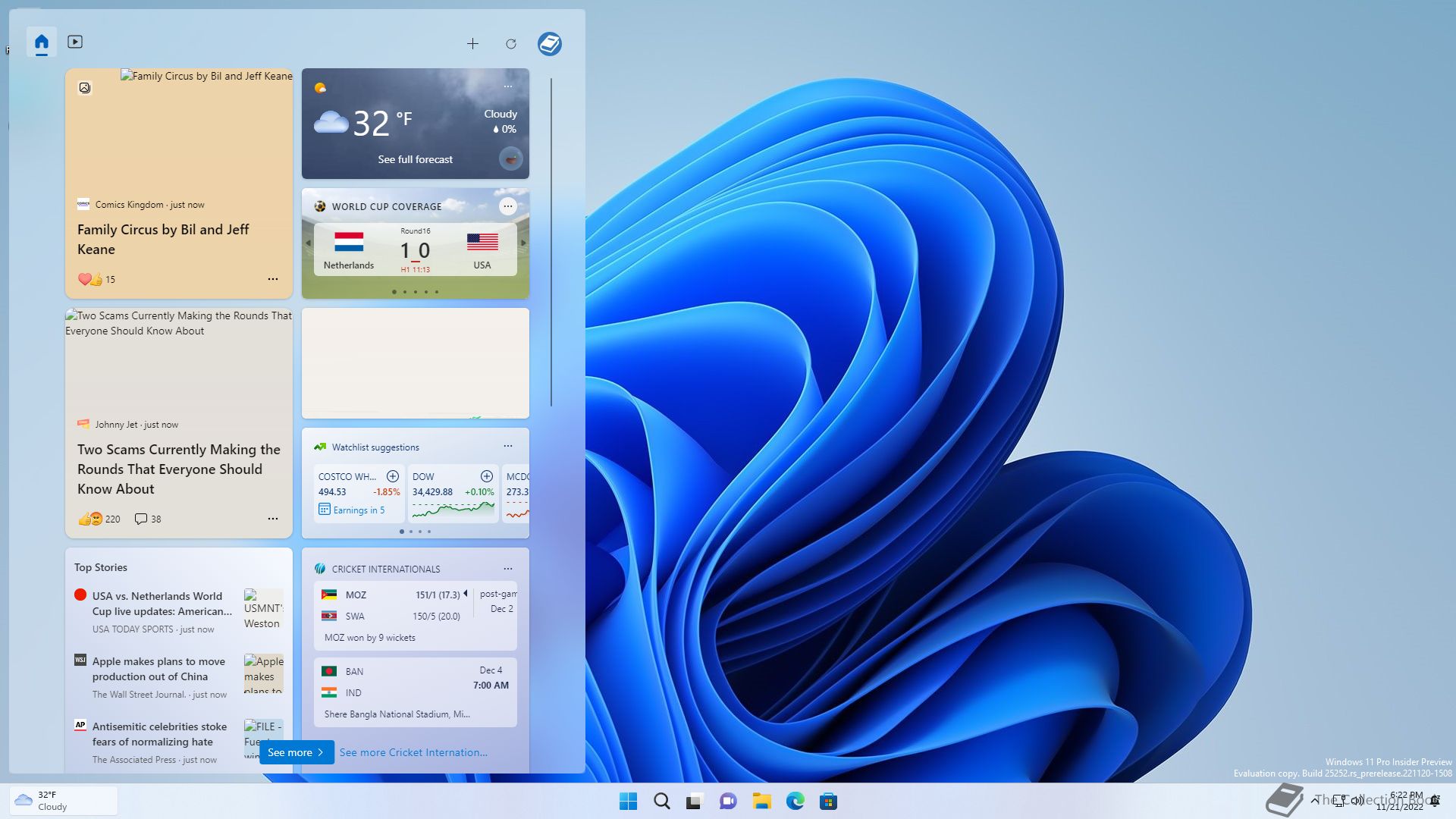This screenshot has height=819, width=1456.
Task: Open Two Scams article headline
Action: 179,469
